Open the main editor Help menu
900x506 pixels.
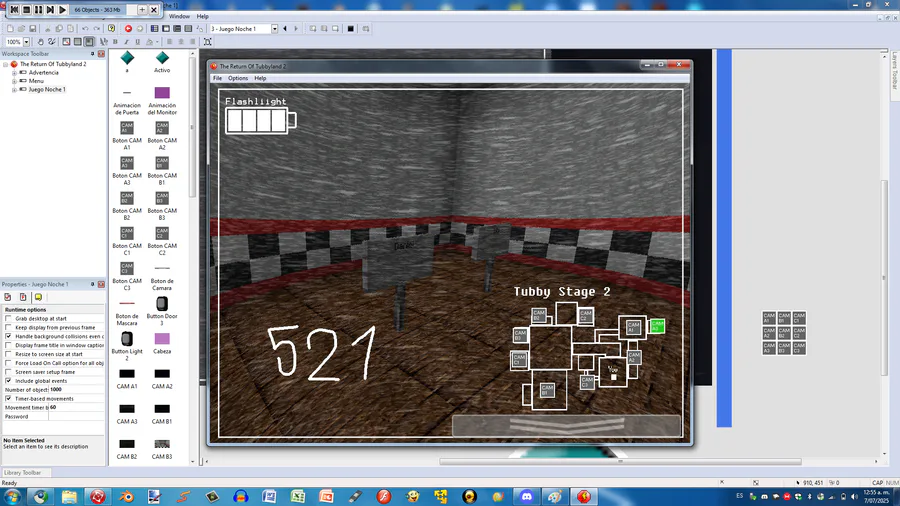(x=203, y=16)
